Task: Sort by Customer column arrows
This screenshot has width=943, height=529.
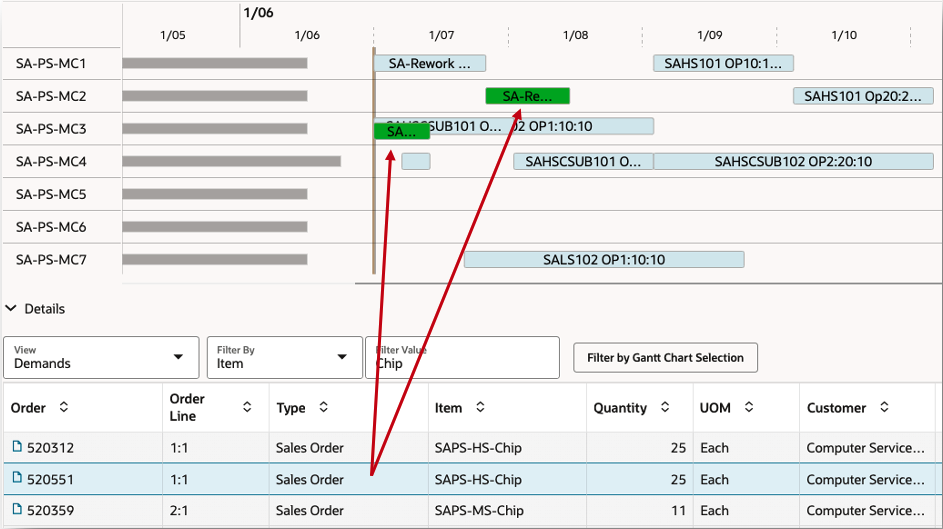Action: 884,407
